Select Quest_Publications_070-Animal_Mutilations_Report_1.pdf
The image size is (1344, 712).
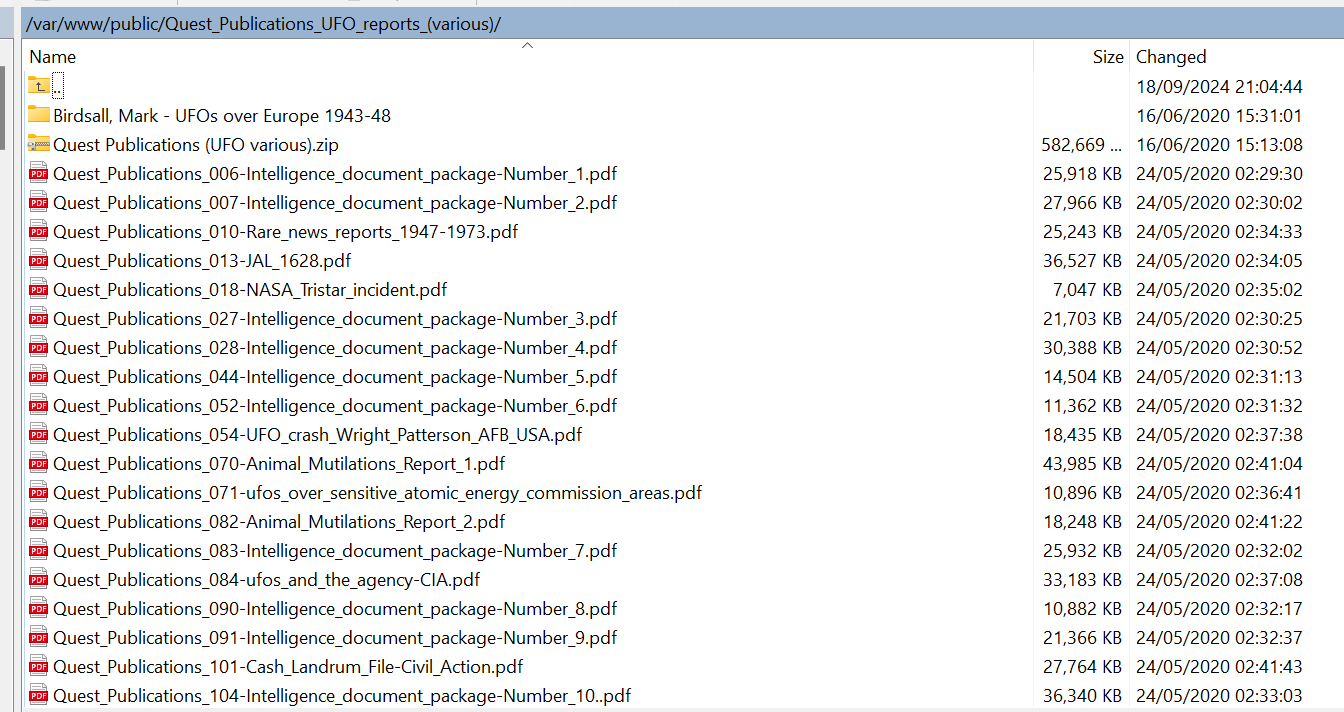pyautogui.click(x=279, y=464)
